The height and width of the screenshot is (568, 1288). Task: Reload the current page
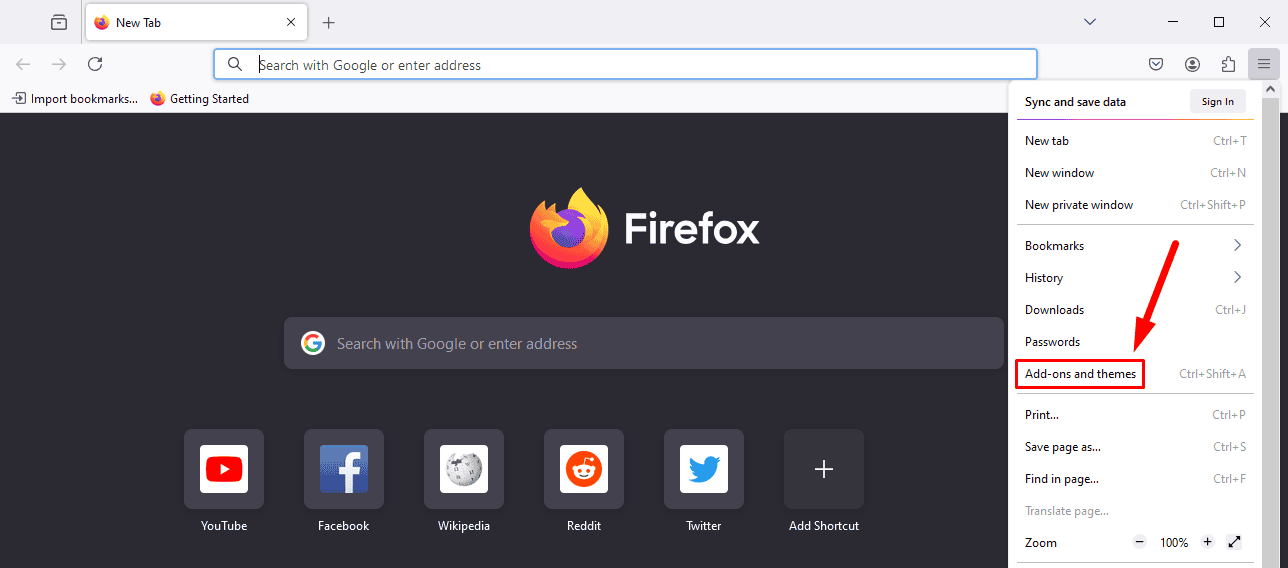tap(95, 64)
